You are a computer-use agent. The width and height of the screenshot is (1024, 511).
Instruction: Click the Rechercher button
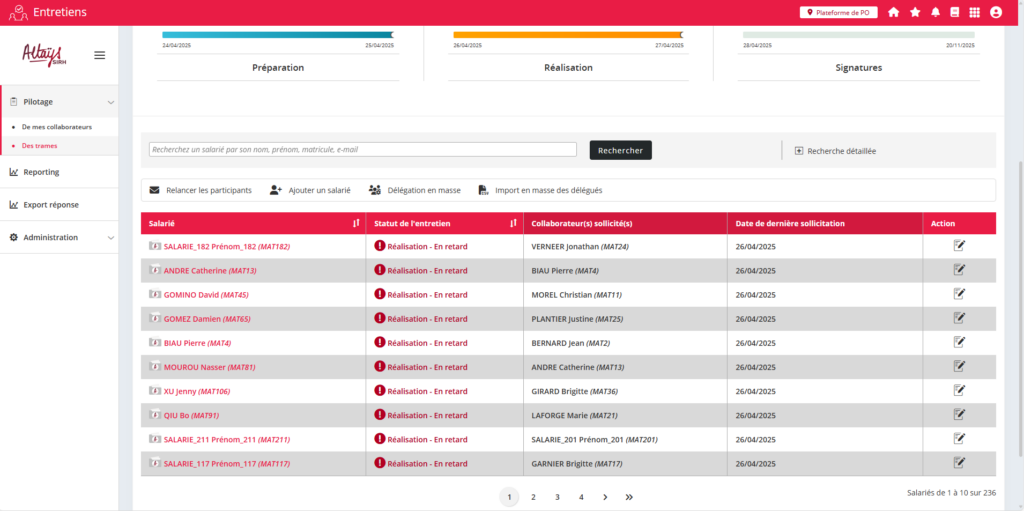pos(620,150)
